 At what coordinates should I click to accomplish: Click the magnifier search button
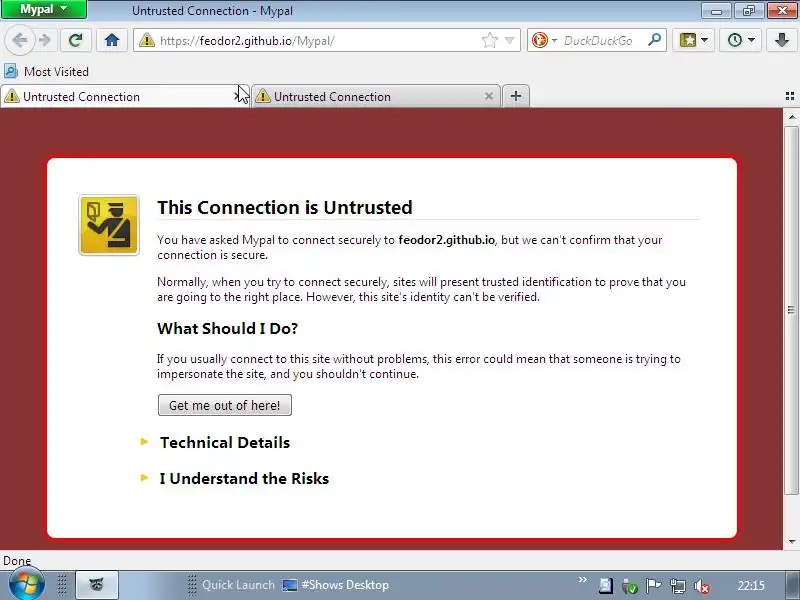pyautogui.click(x=655, y=40)
